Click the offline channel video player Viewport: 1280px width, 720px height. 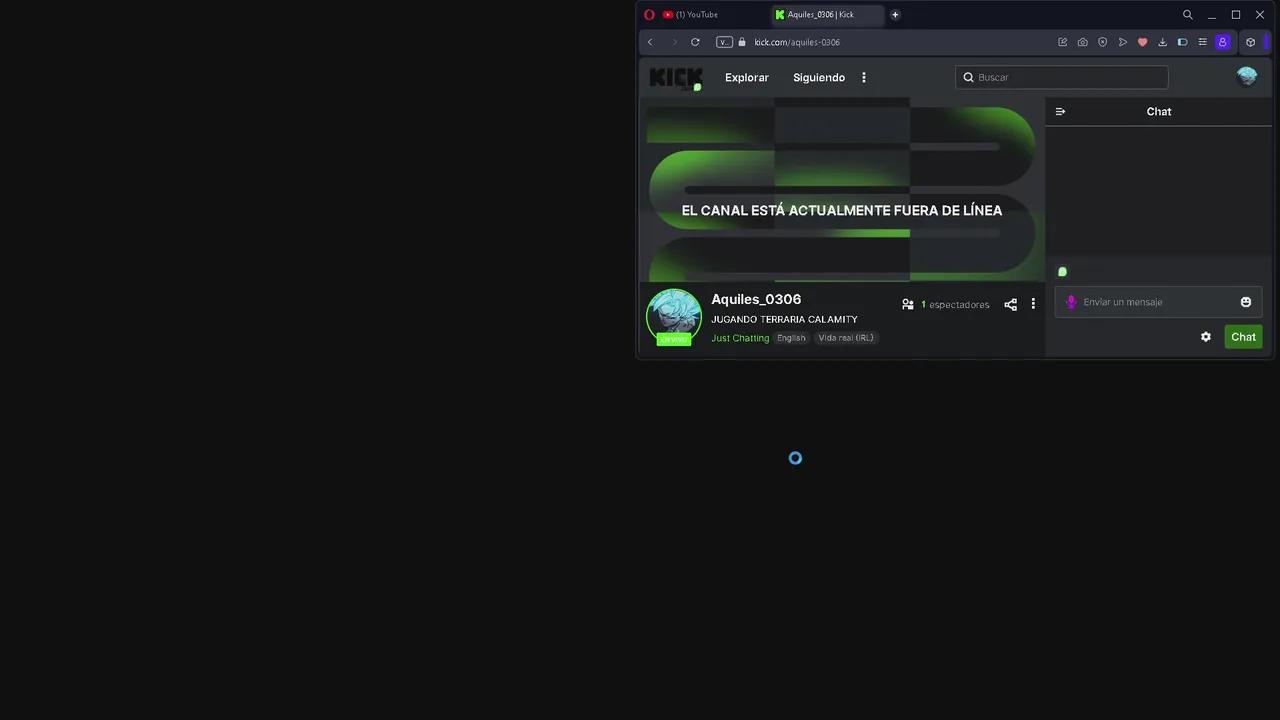click(x=842, y=190)
